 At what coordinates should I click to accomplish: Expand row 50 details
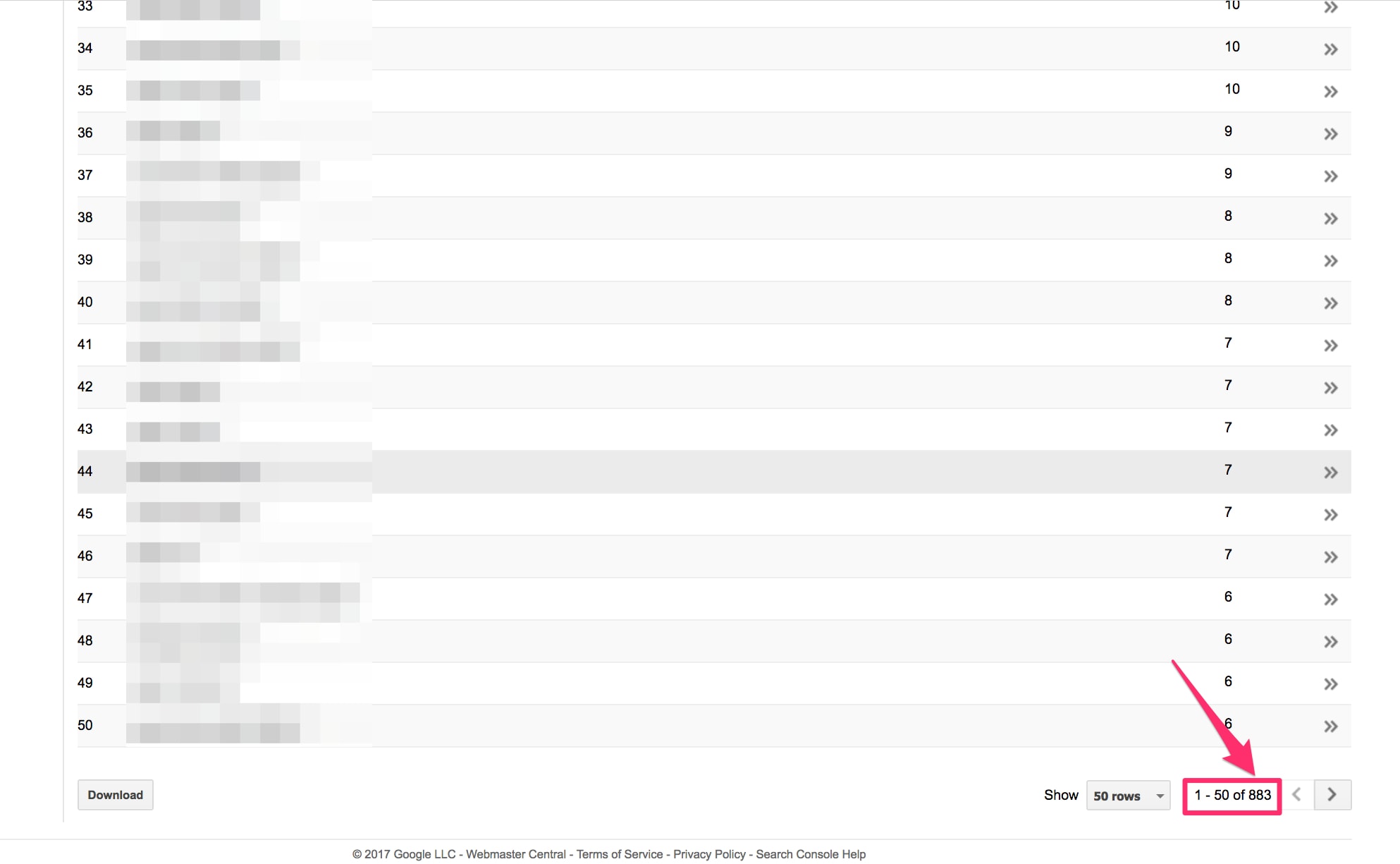pos(1330,726)
